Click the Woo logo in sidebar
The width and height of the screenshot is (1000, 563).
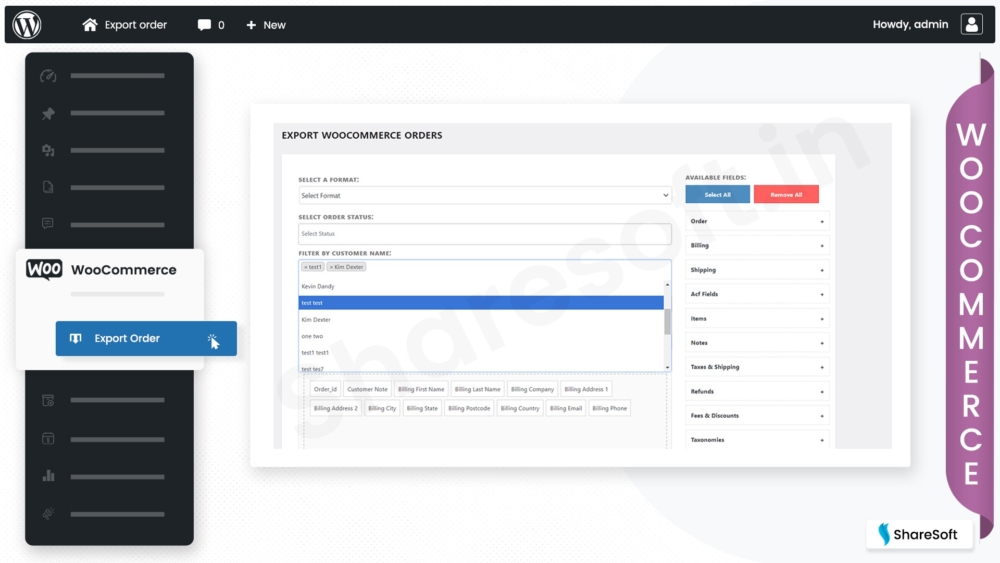coord(44,270)
